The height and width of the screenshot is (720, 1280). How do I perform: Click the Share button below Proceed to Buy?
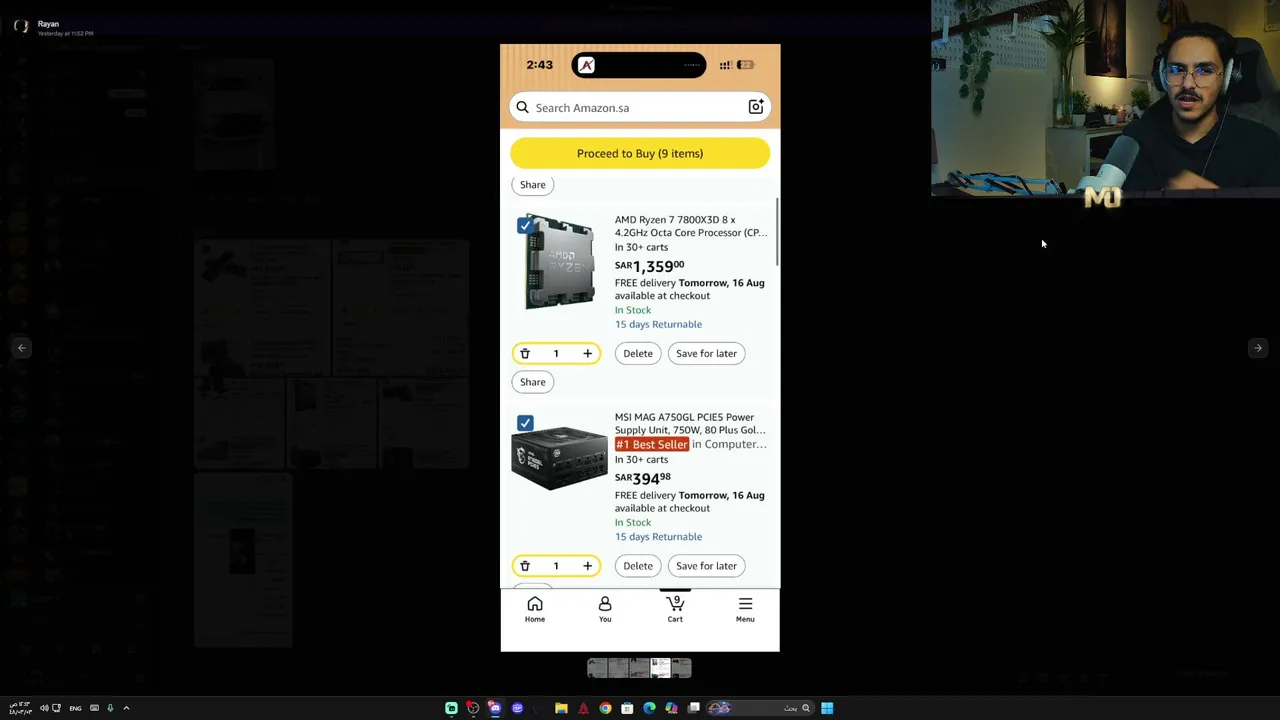[532, 184]
